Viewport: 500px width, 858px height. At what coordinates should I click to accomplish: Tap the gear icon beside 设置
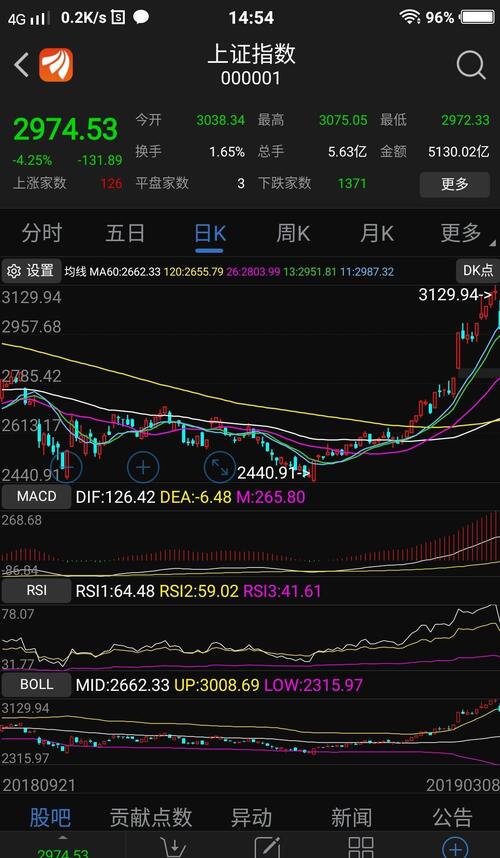pos(14,270)
